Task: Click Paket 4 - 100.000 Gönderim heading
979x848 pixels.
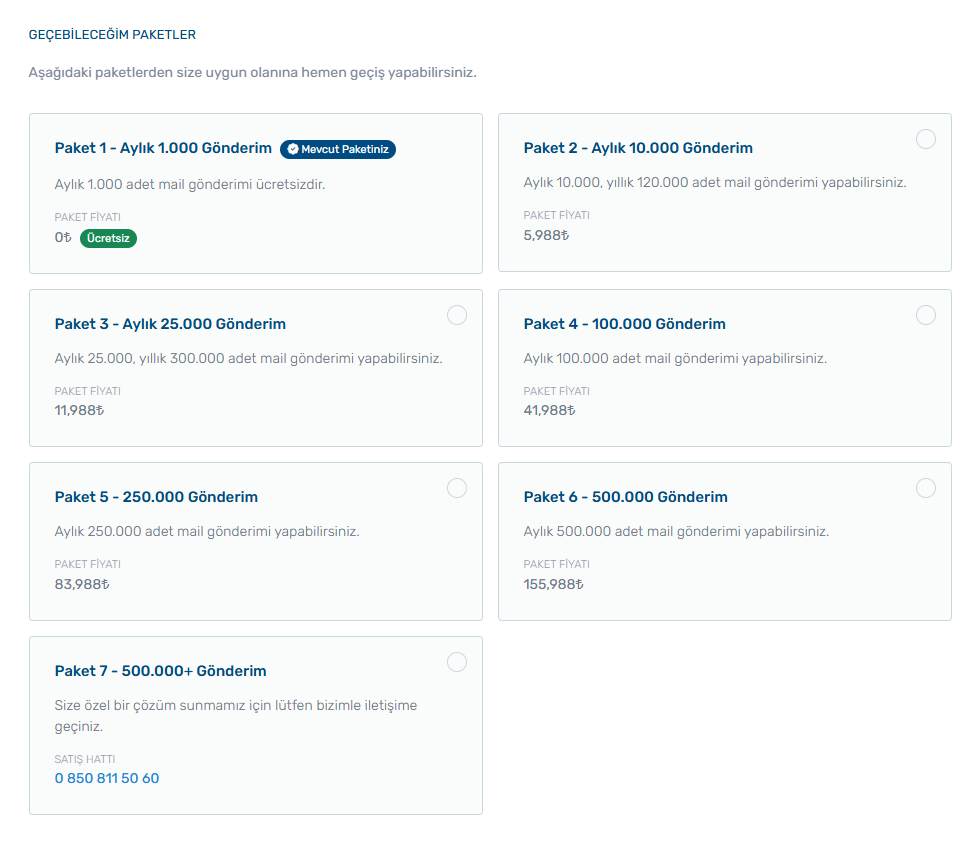Action: 624,324
